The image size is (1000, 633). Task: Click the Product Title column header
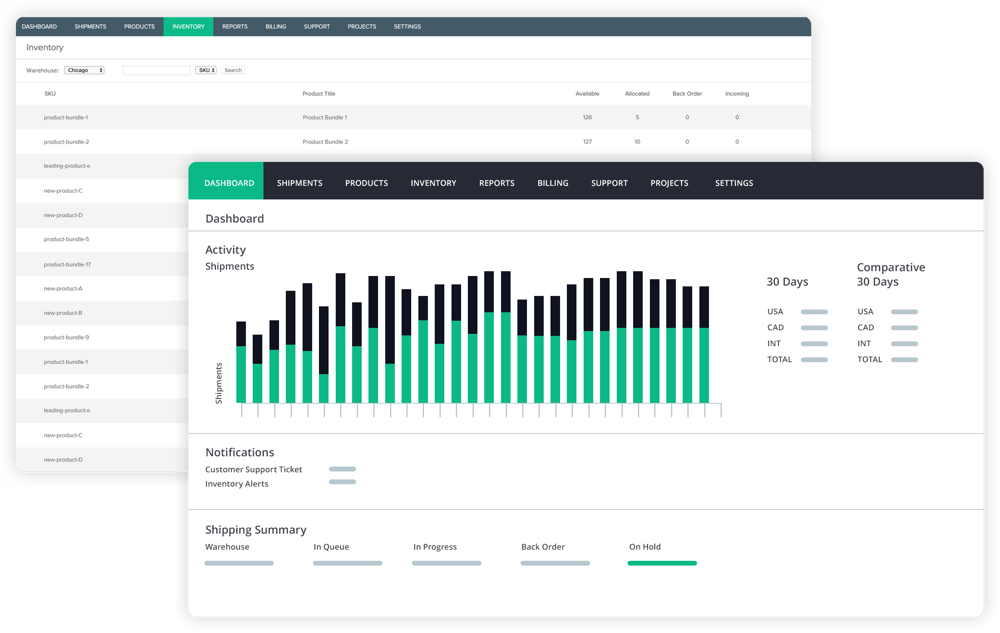pos(318,94)
